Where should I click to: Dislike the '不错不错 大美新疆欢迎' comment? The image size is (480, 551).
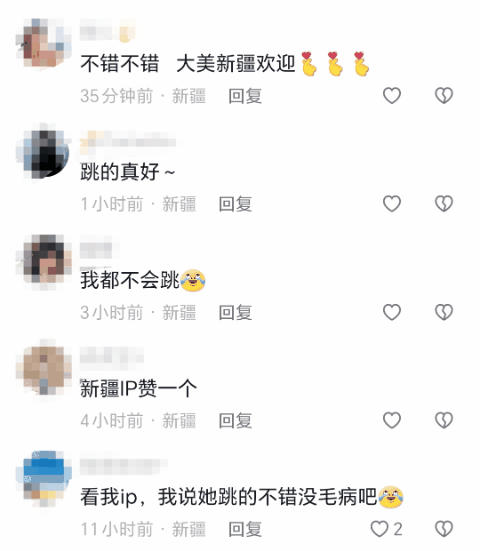click(444, 96)
